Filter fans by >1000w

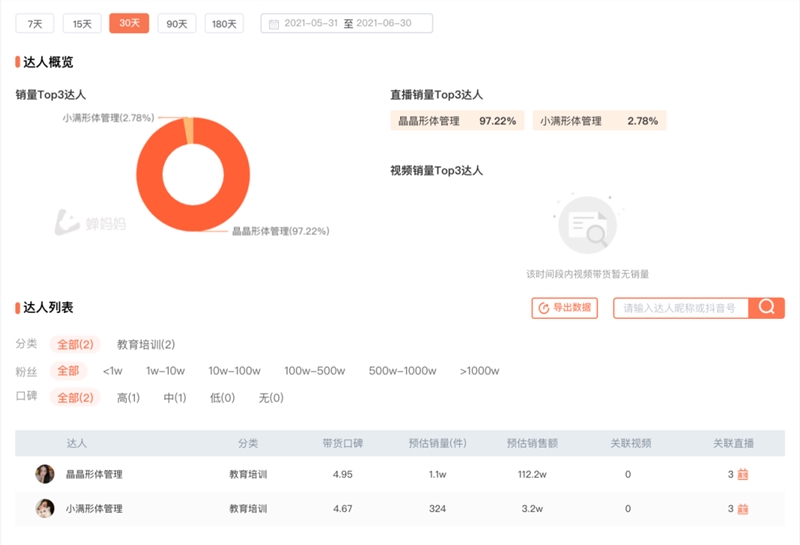[x=479, y=371]
